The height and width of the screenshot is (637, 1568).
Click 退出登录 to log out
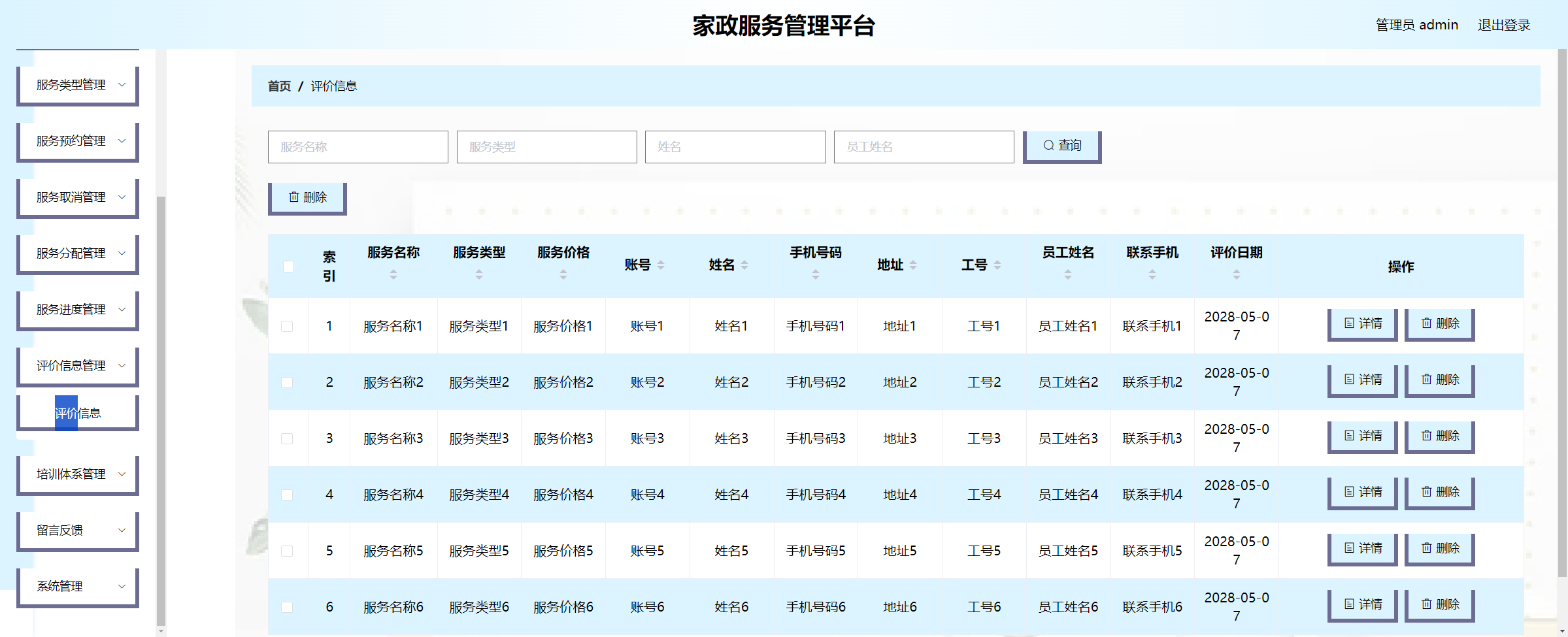point(1504,25)
